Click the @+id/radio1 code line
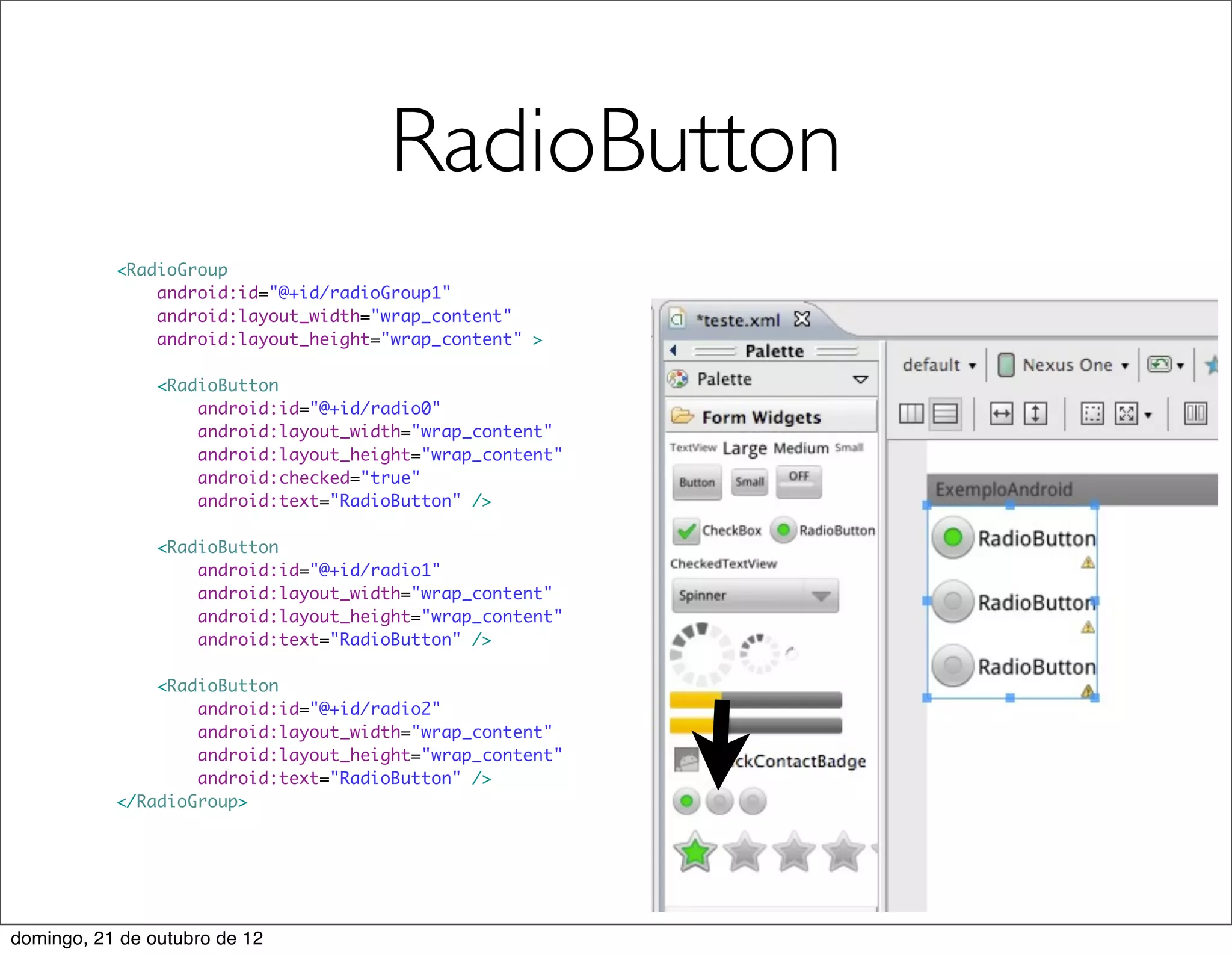 pos(319,570)
